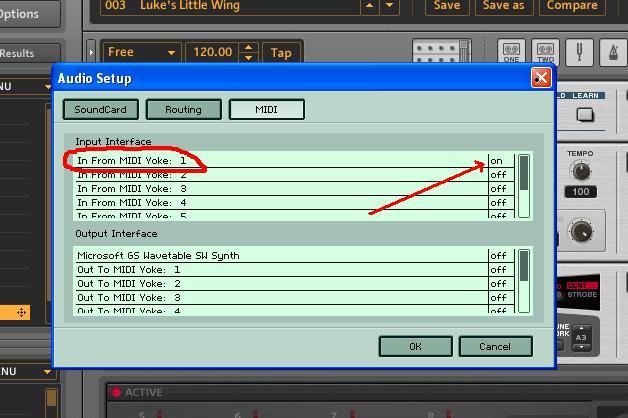Image resolution: width=628 pixels, height=418 pixels.
Task: Select the MIDI tab
Action: coord(266,109)
